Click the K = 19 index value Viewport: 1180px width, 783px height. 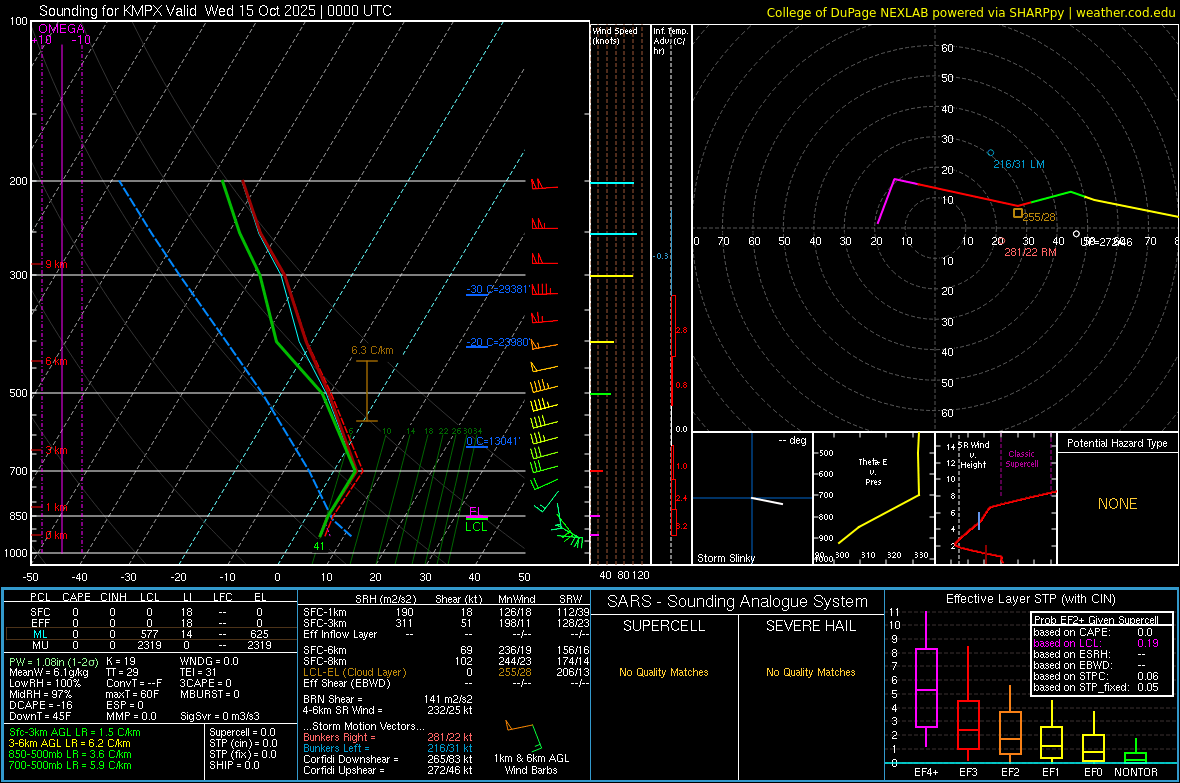point(121,662)
